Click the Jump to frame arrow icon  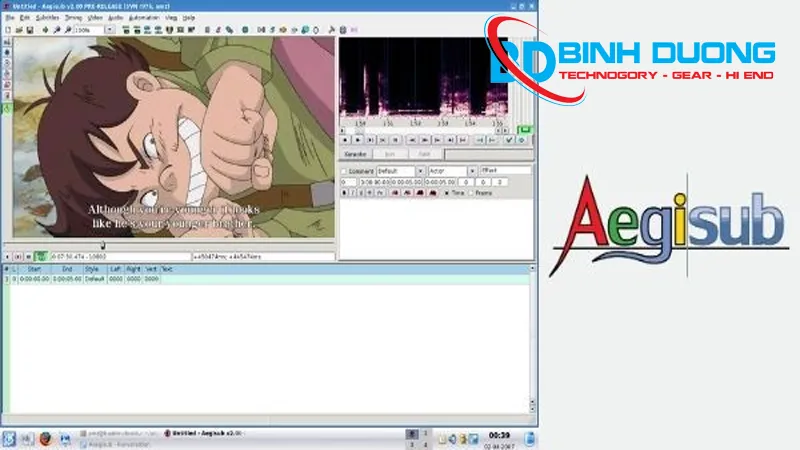(x=45, y=30)
